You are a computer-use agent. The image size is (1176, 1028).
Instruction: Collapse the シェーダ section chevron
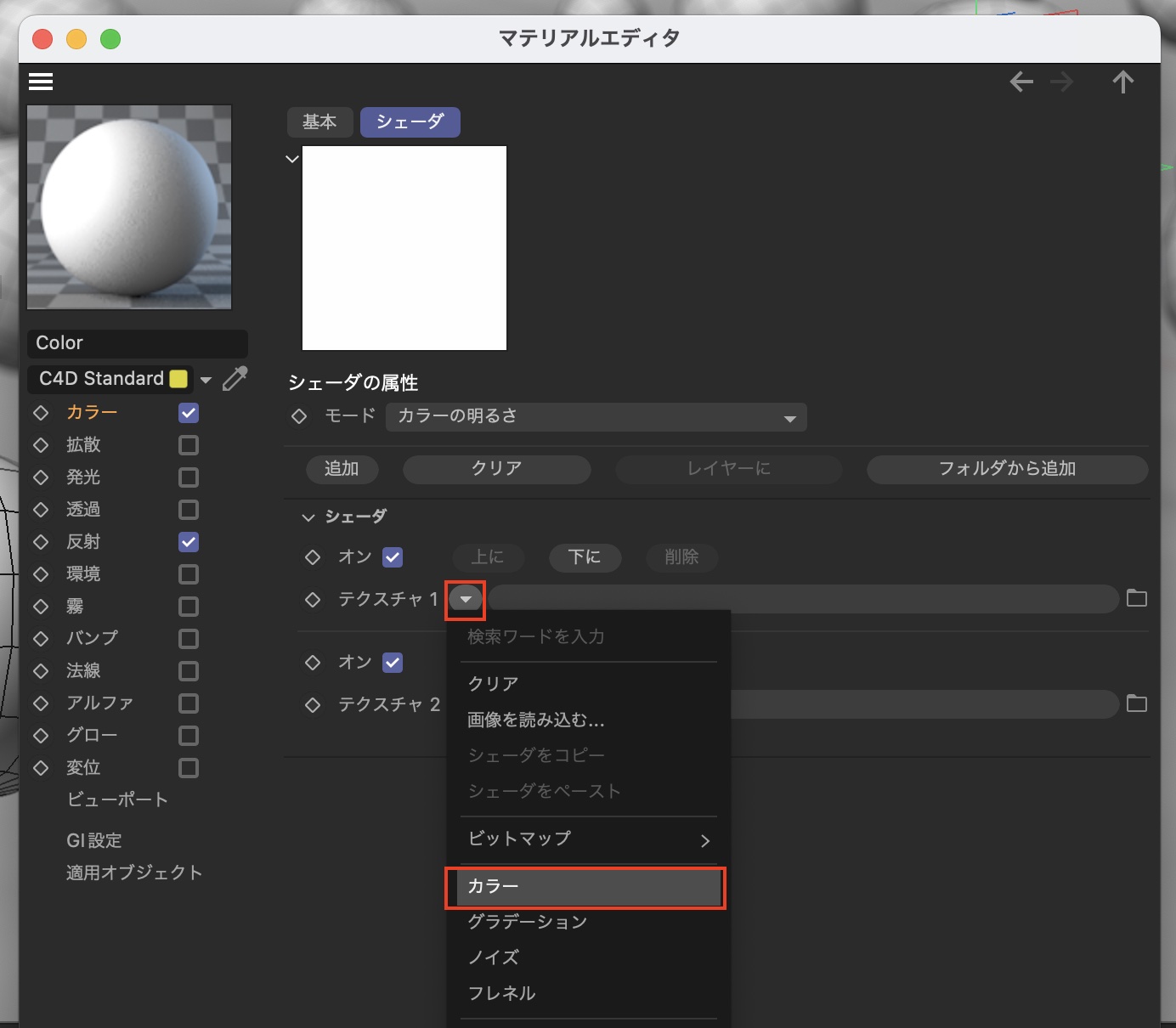[308, 517]
